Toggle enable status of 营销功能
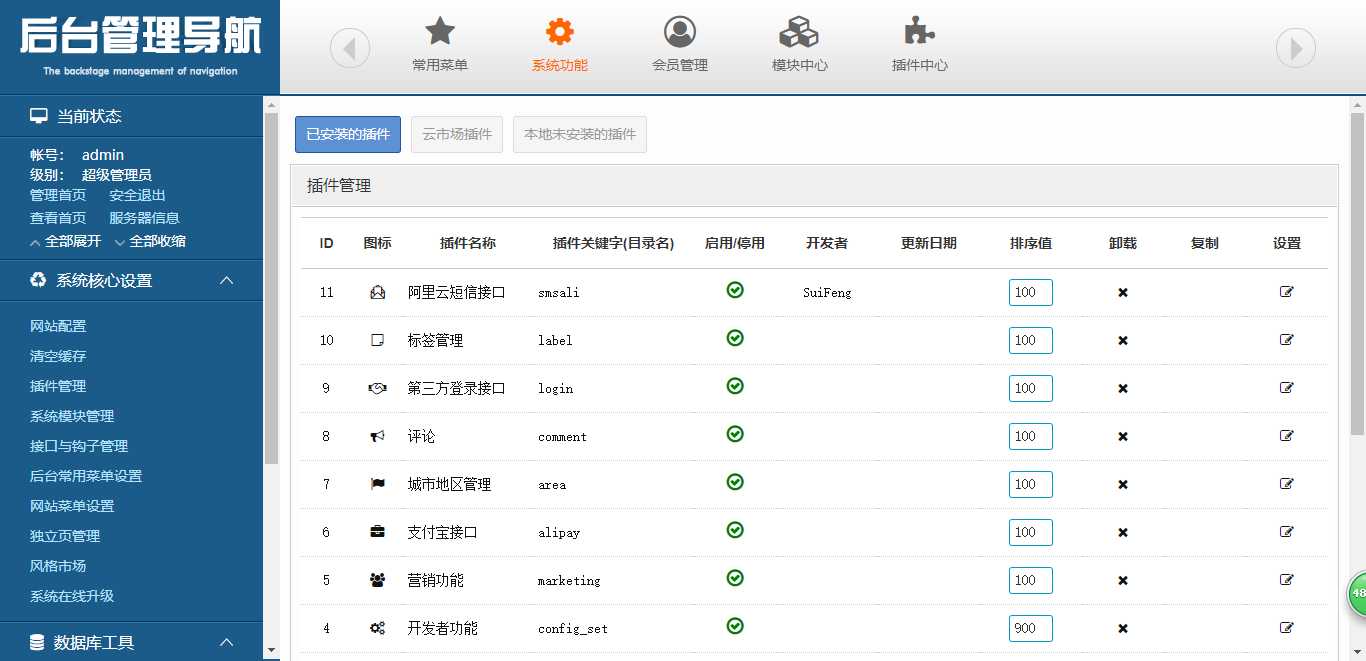The image size is (1366, 661). point(735,578)
